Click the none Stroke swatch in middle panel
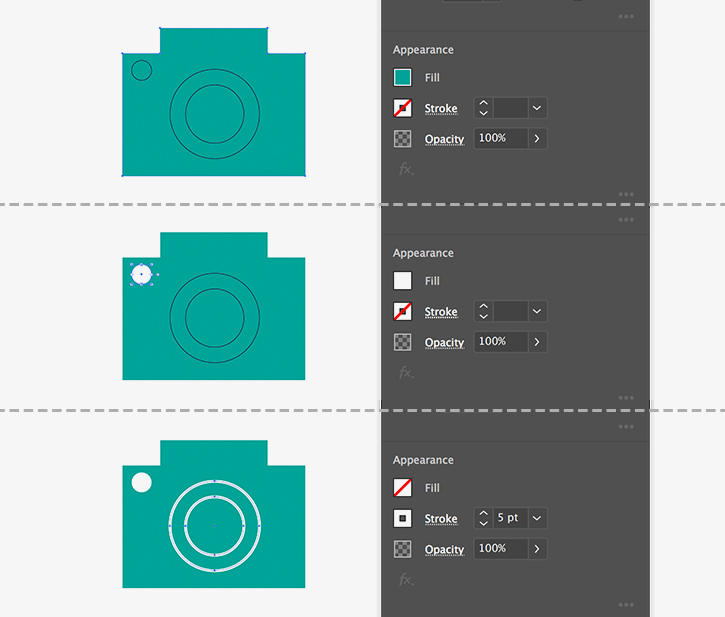Viewport: 725px width, 617px height. [x=402, y=311]
